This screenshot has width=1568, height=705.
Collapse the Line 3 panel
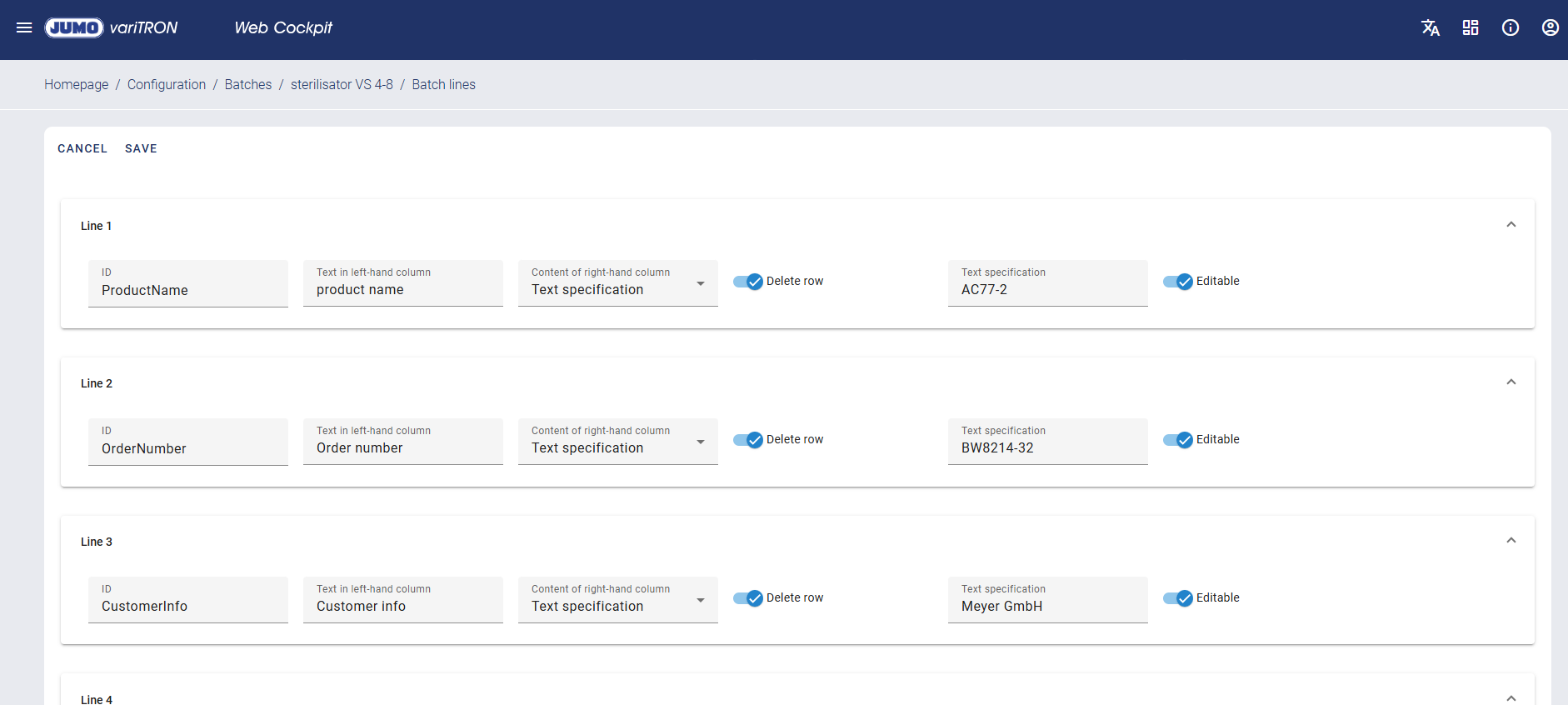point(1511,541)
